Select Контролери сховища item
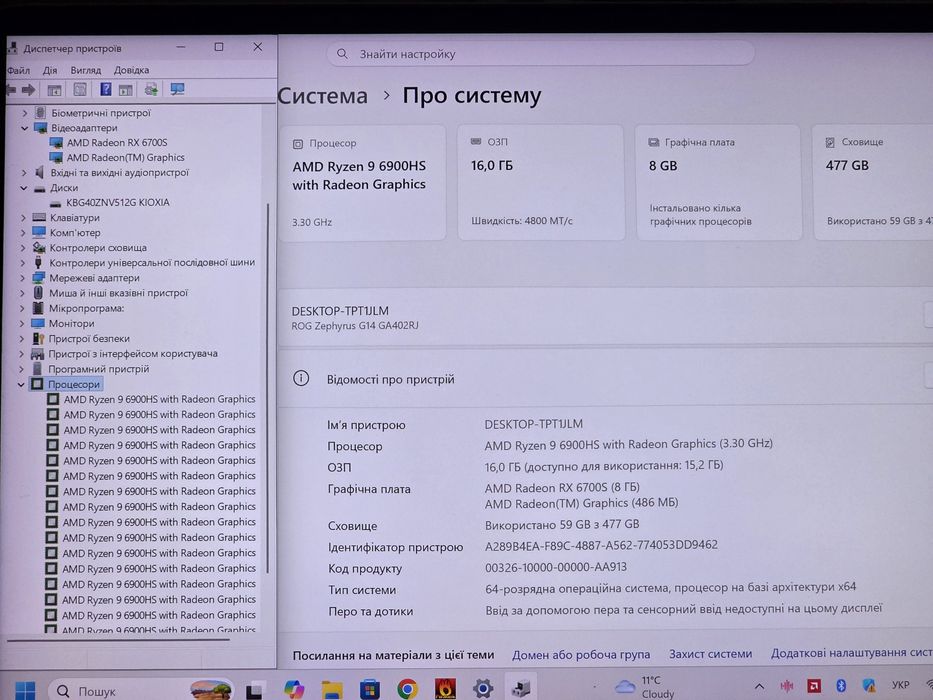The width and height of the screenshot is (933, 700). coord(98,248)
